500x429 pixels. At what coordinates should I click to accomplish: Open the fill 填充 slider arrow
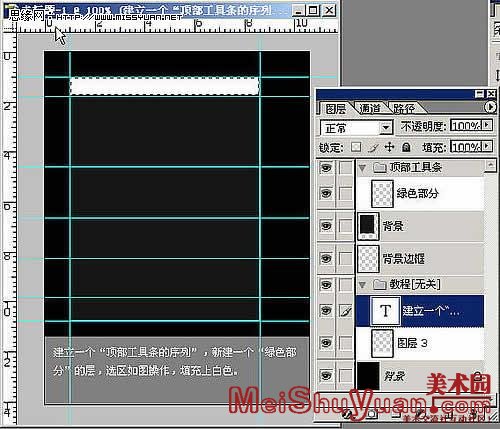pos(487,146)
